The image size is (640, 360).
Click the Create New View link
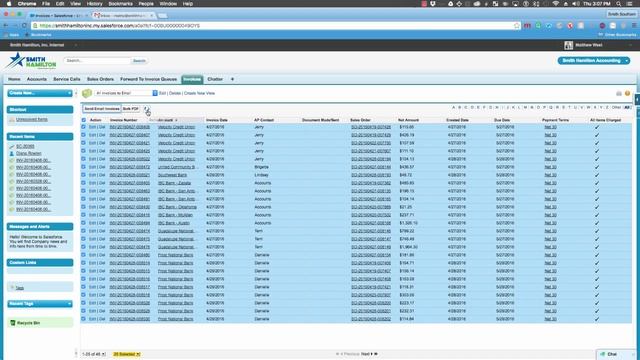point(199,93)
